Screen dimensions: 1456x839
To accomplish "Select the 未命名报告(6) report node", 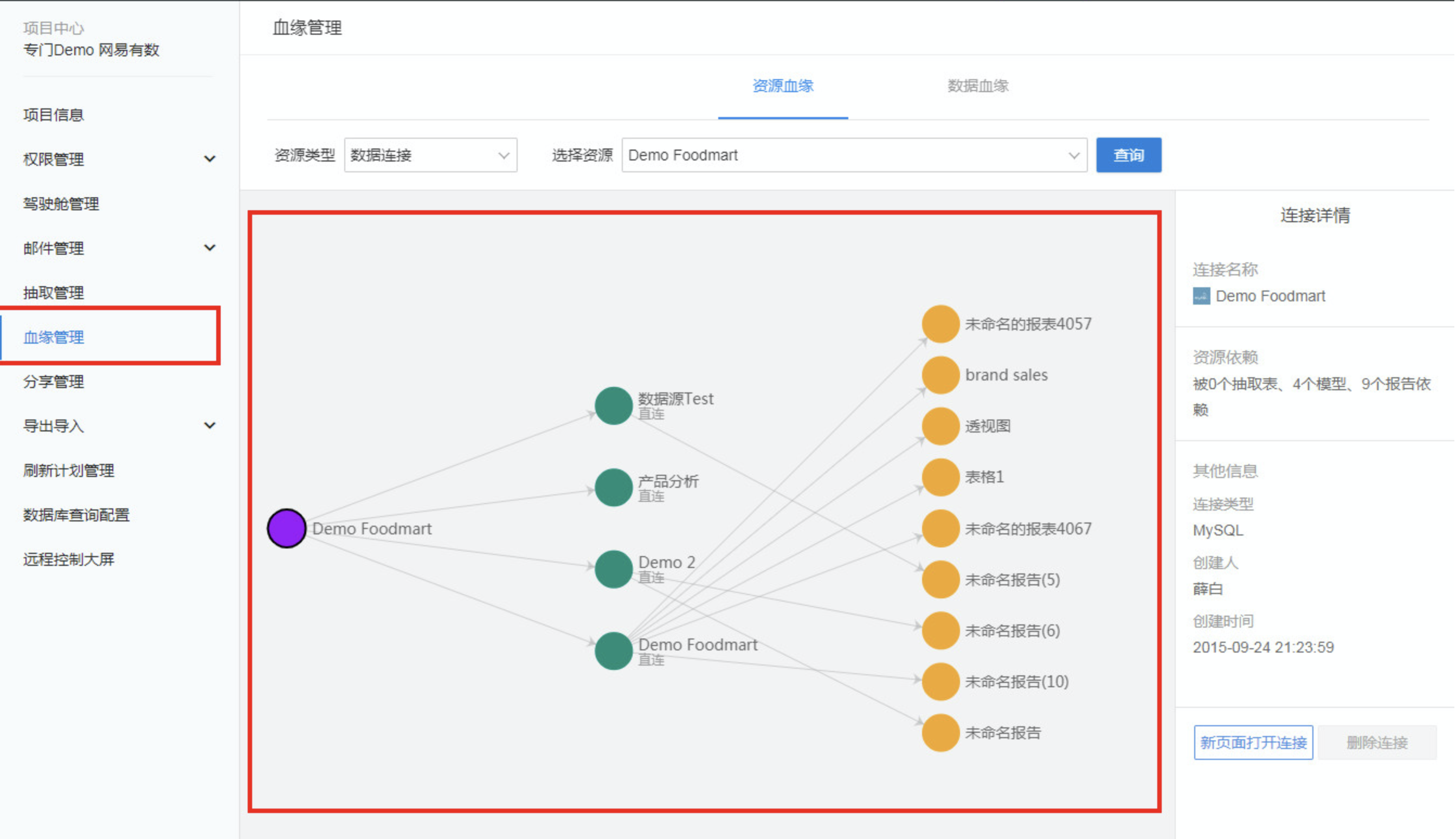I will [940, 631].
